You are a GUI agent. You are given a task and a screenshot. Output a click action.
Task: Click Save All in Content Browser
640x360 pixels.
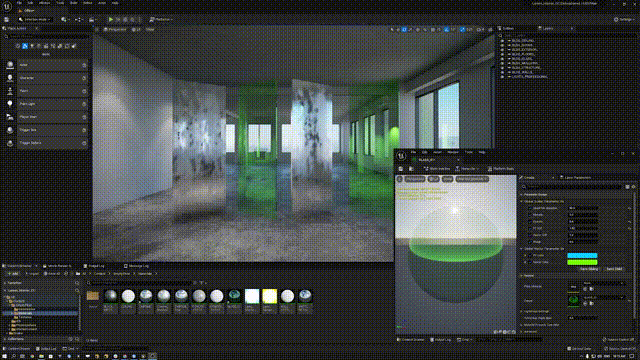[x=51, y=274]
